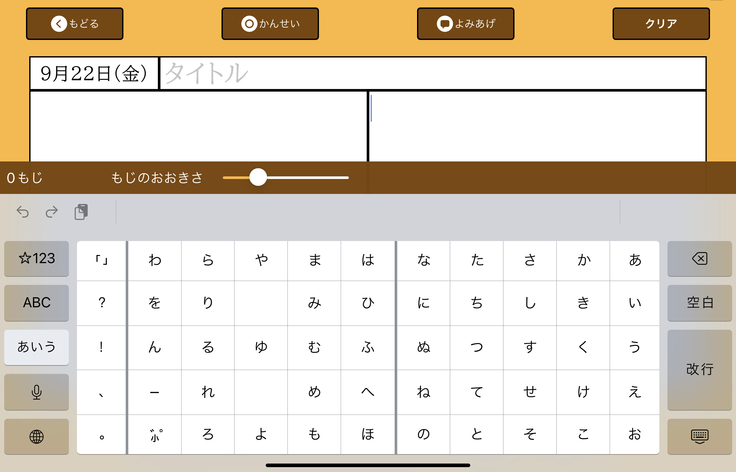Click the left blank content box
This screenshot has height=472, width=736.
click(x=198, y=127)
